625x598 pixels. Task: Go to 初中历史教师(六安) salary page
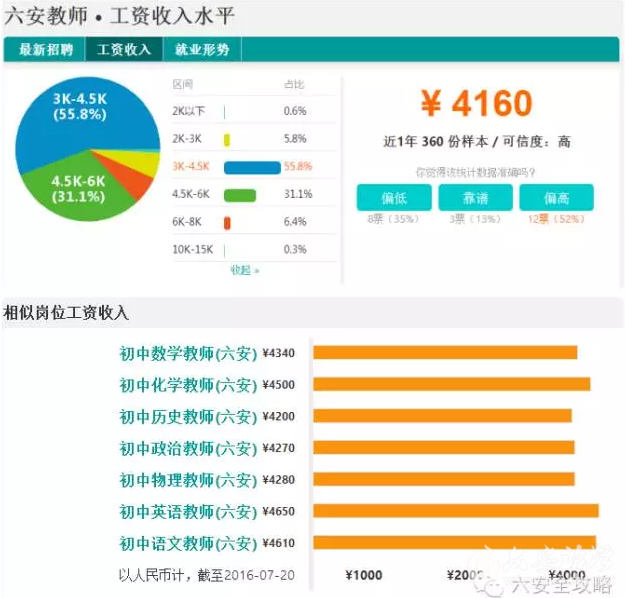pyautogui.click(x=188, y=417)
